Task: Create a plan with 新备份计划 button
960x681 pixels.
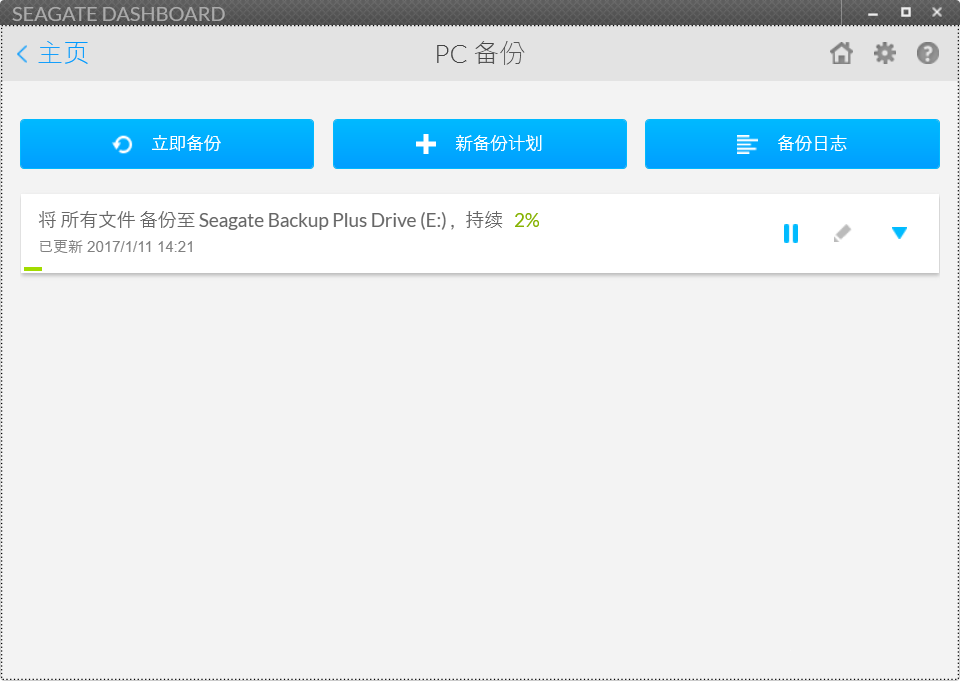Action: 479,144
